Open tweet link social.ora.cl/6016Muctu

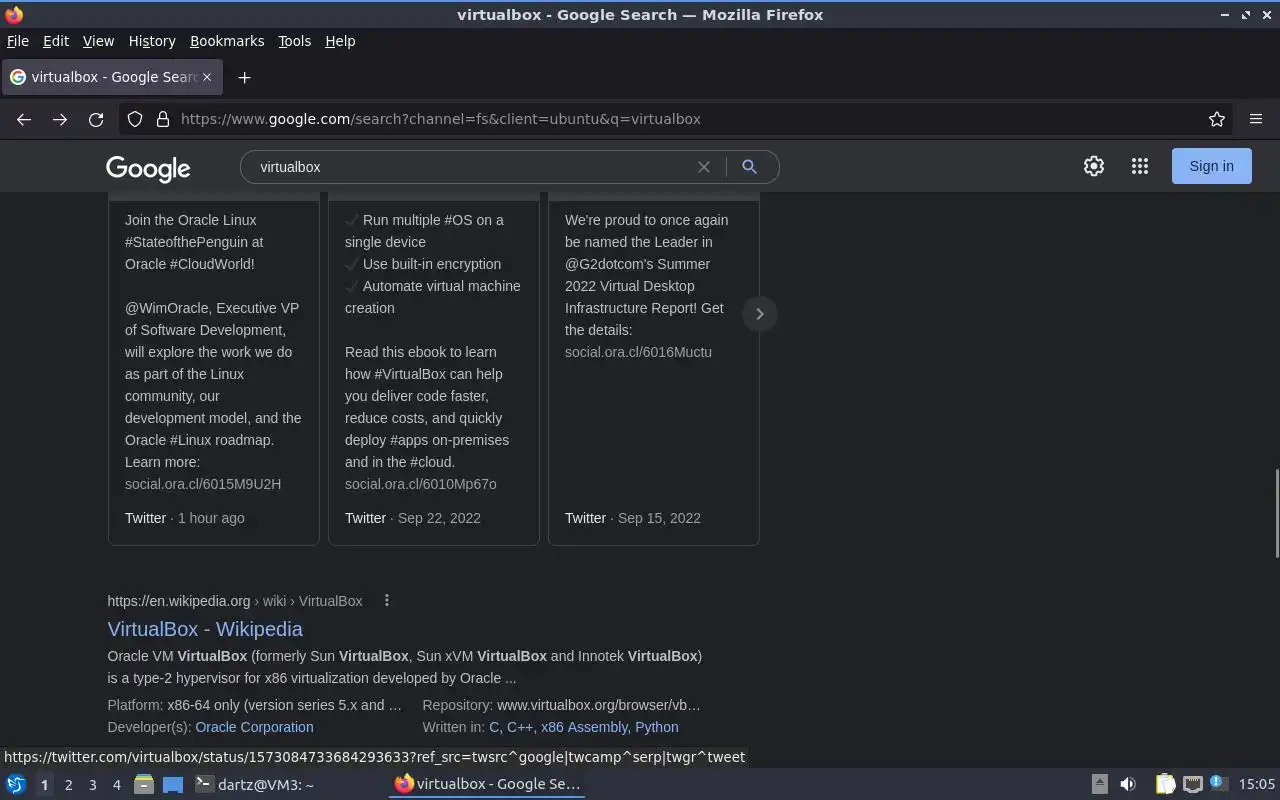(638, 352)
